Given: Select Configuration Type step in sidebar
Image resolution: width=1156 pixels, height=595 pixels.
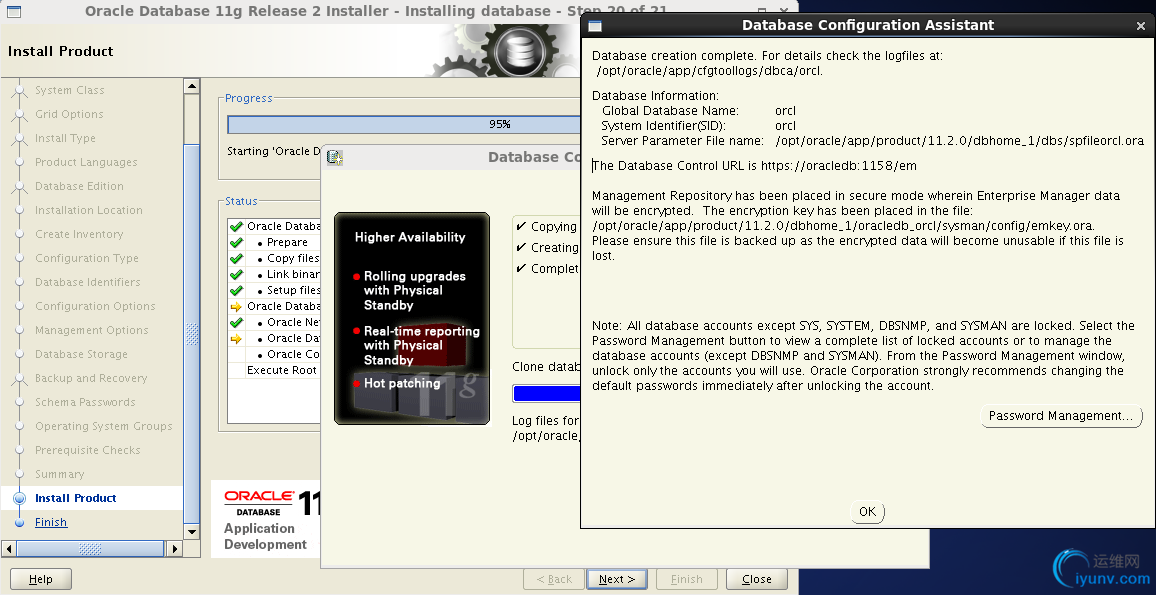Looking at the screenshot, I should coord(86,258).
